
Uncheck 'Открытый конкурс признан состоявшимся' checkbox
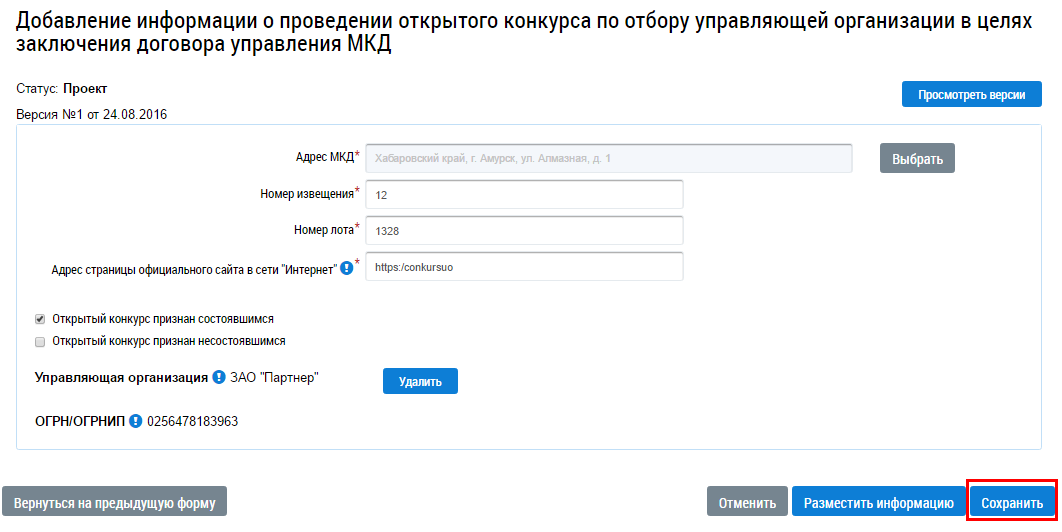pos(40,319)
